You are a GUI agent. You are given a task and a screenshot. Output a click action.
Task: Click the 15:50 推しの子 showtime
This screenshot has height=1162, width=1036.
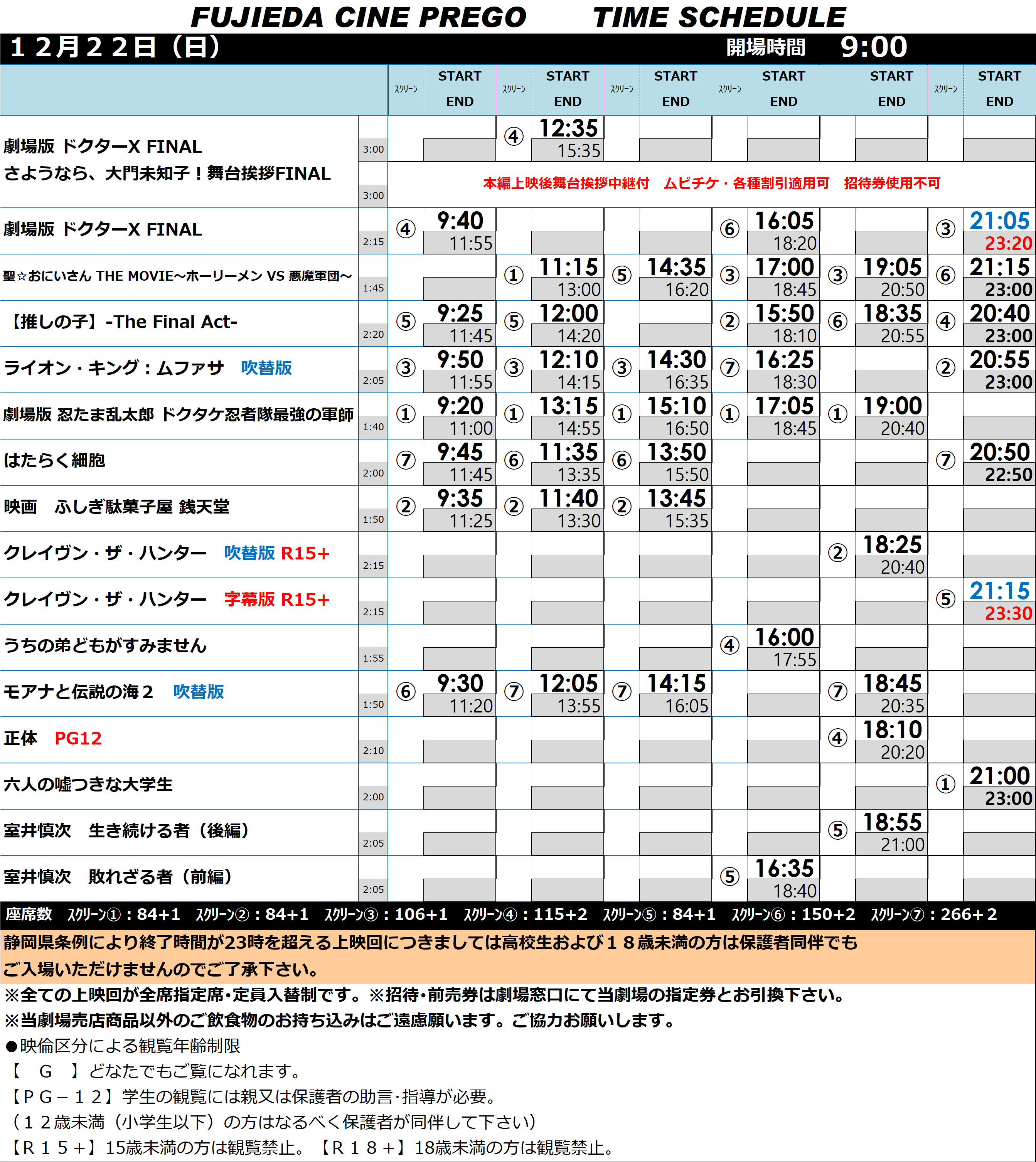(x=784, y=313)
